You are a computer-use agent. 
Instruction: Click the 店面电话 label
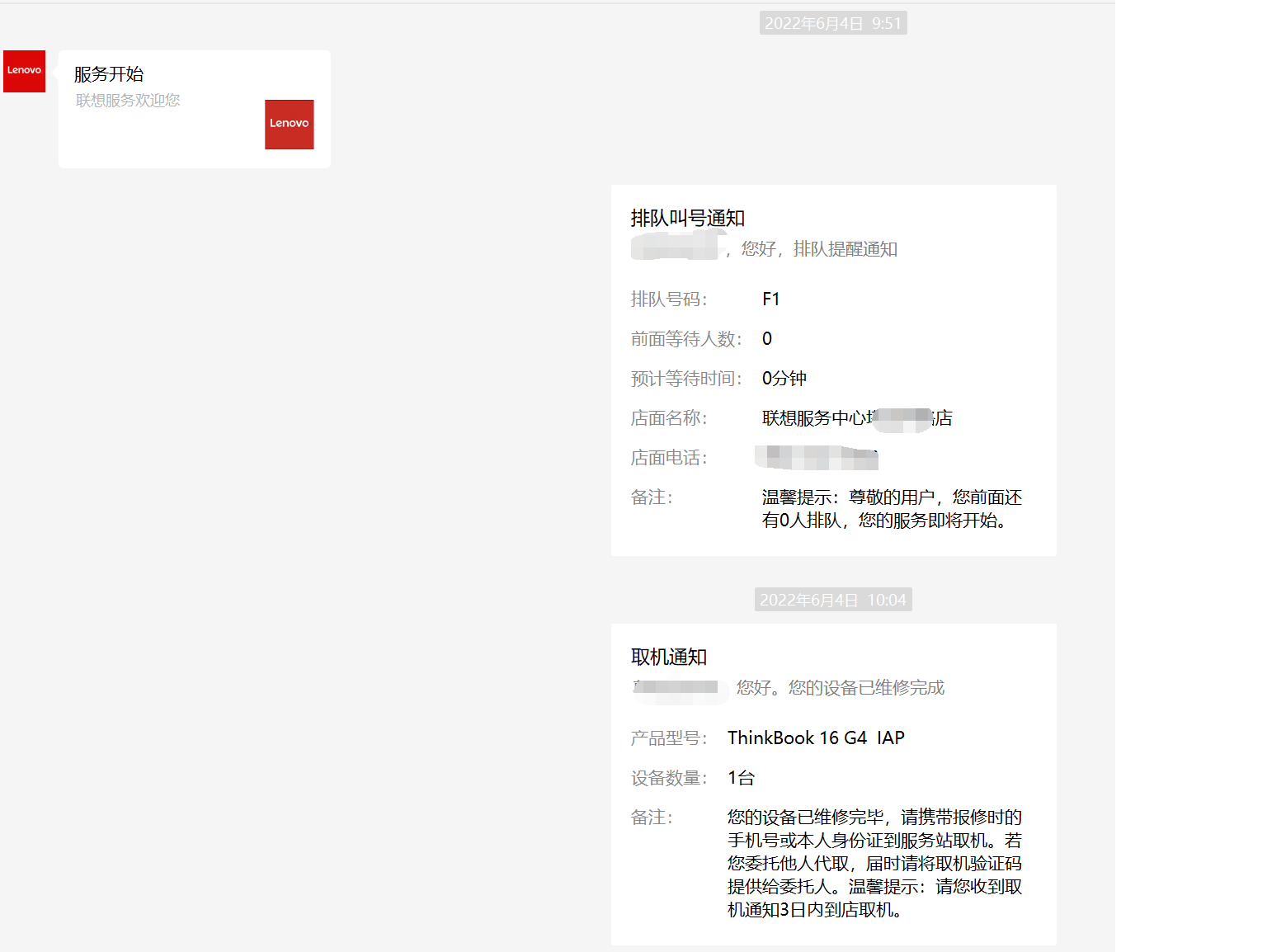pyautogui.click(x=669, y=458)
